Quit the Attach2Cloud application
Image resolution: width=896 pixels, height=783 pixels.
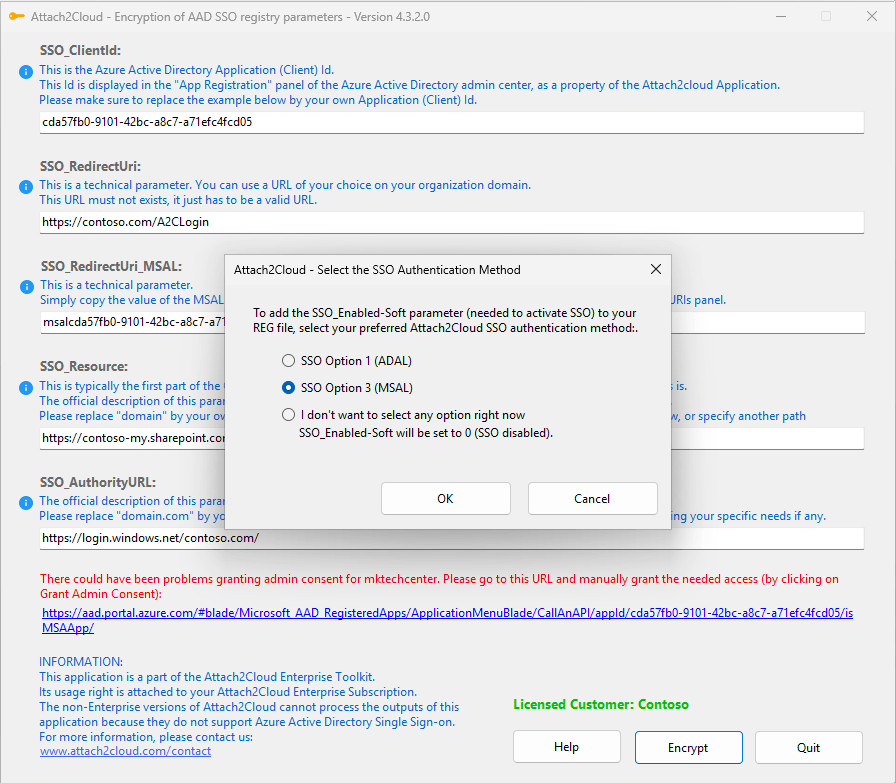pos(808,746)
